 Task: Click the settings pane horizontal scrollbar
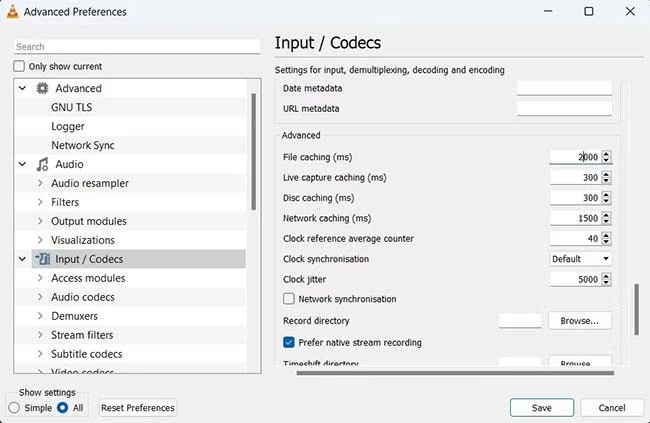455,373
